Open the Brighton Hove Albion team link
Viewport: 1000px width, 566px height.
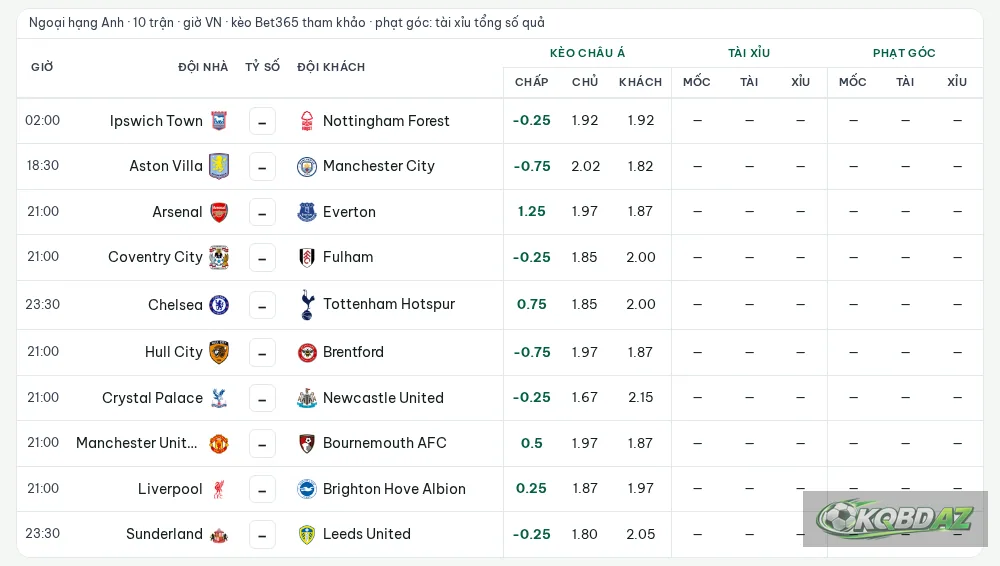tap(394, 489)
